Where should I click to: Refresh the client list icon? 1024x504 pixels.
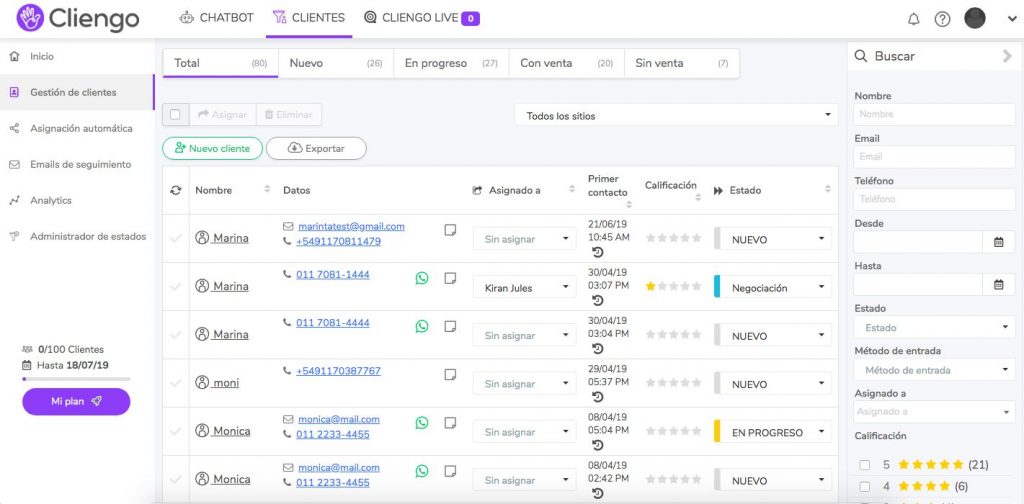pyautogui.click(x=176, y=190)
